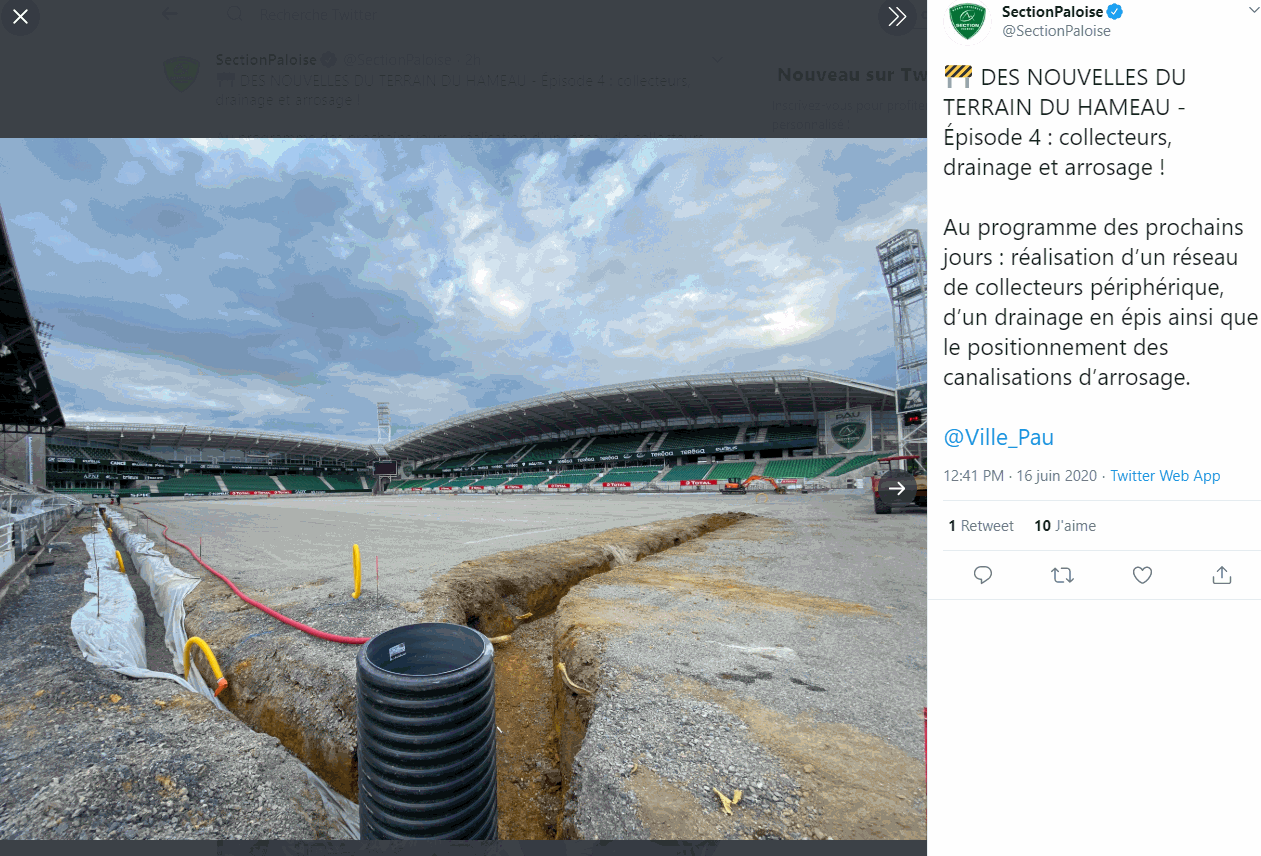The width and height of the screenshot is (1261, 856).
Task: Click the SectionPaloise display name
Action: pos(1052,12)
